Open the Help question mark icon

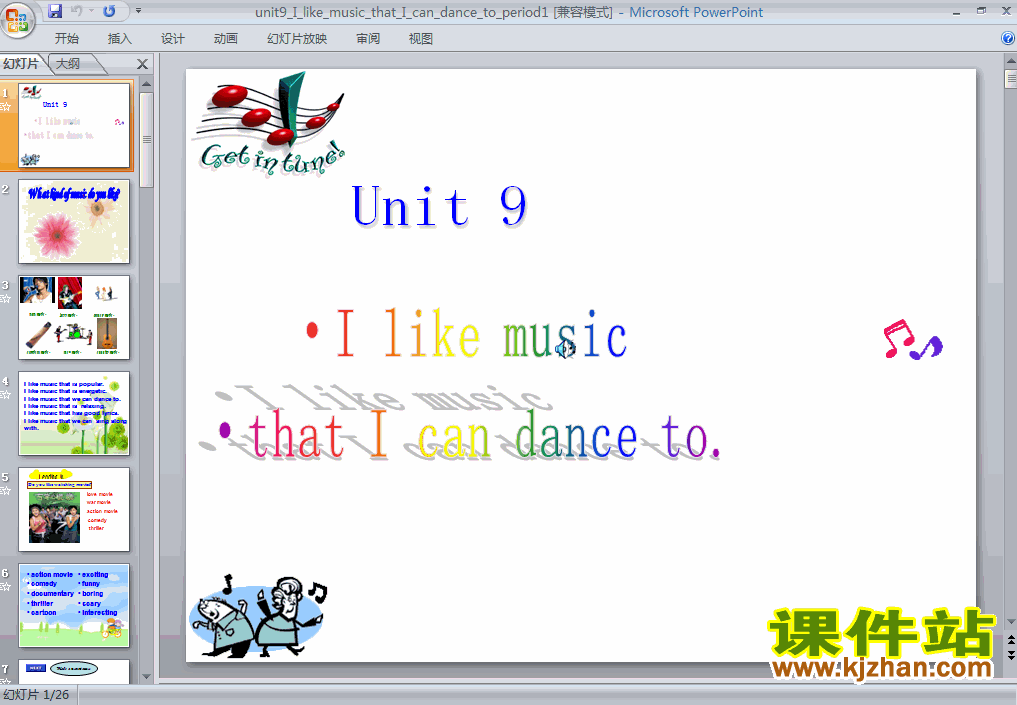[x=1008, y=38]
